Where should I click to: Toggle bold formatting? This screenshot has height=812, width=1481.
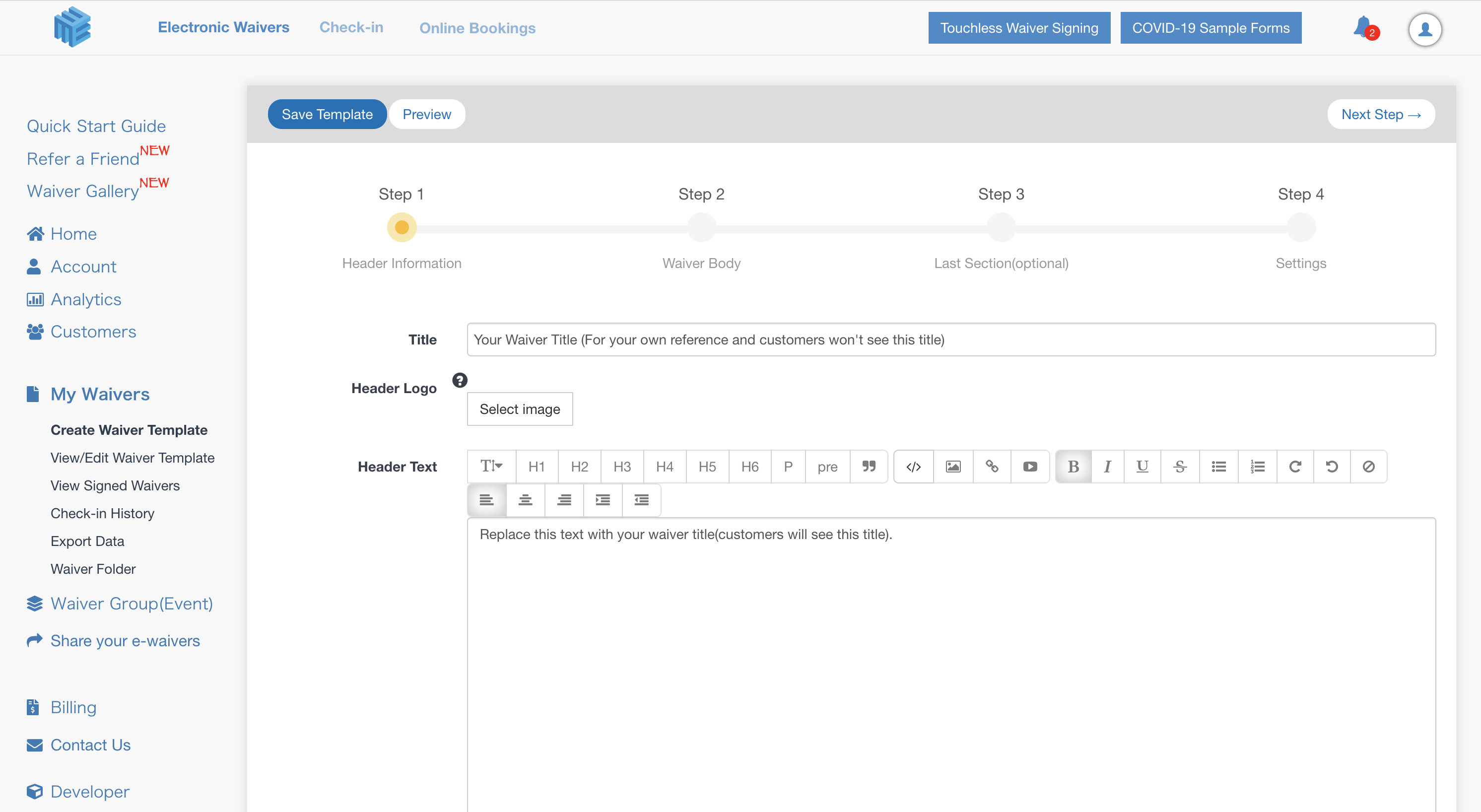[x=1073, y=467]
